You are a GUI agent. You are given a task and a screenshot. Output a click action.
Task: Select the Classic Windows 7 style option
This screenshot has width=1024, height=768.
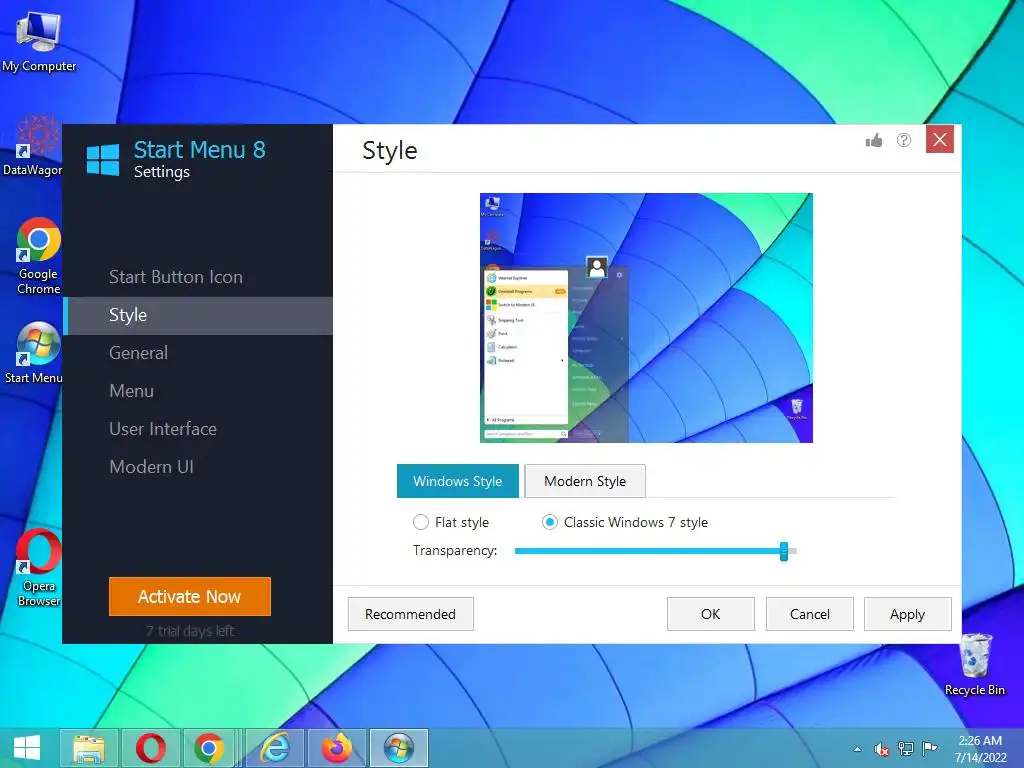point(626,522)
